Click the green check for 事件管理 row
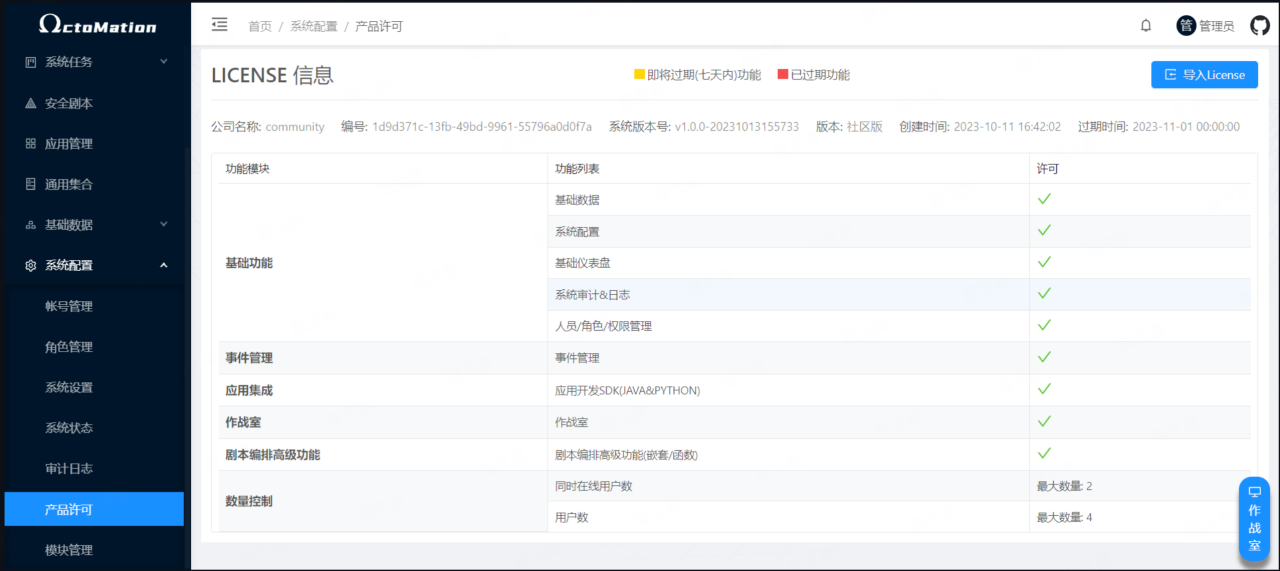The height and width of the screenshot is (571, 1280). [1044, 357]
